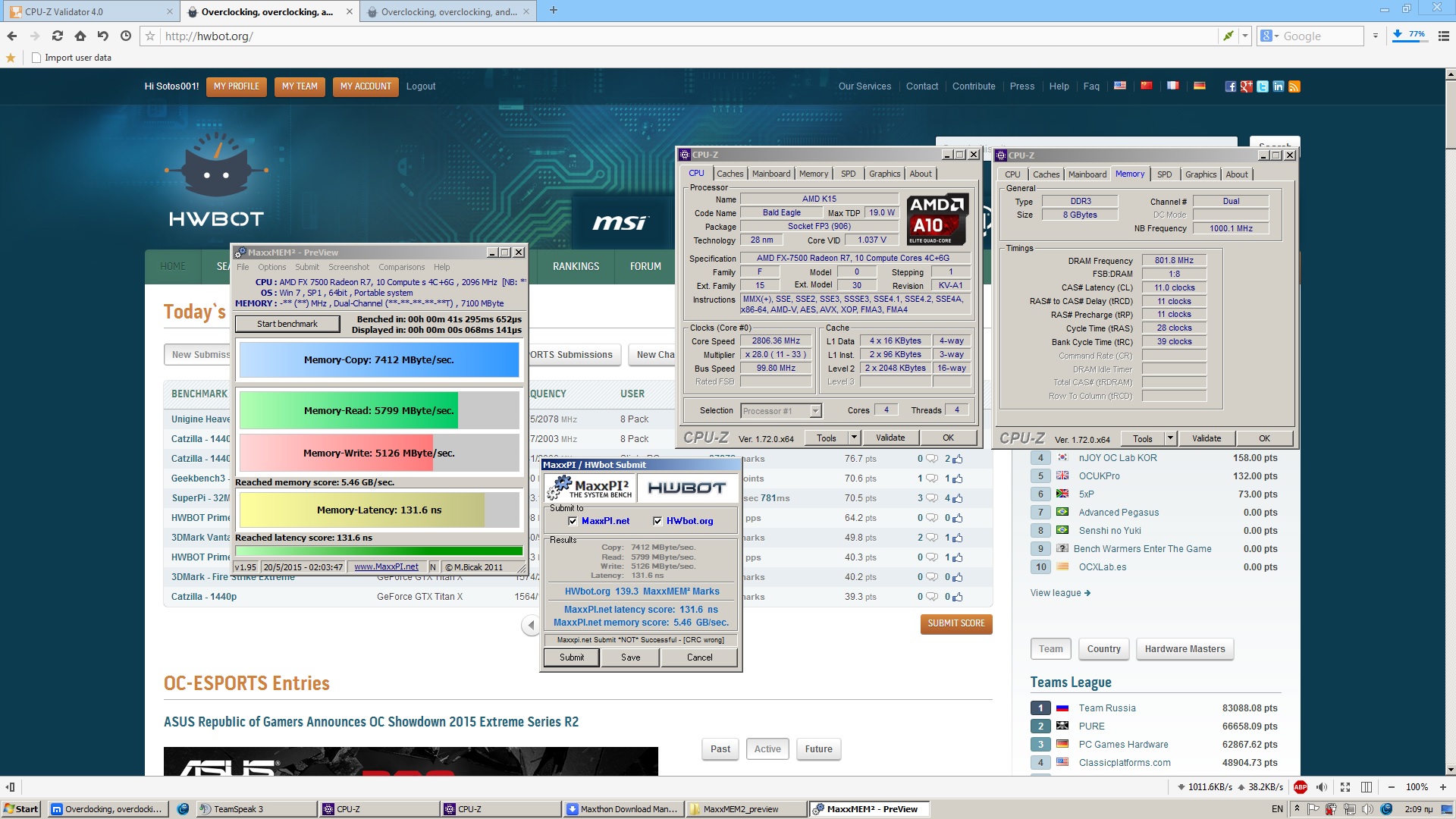This screenshot has height=819, width=1456.
Task: Open the Graphics tab in left CPU-Z window
Action: 884,174
